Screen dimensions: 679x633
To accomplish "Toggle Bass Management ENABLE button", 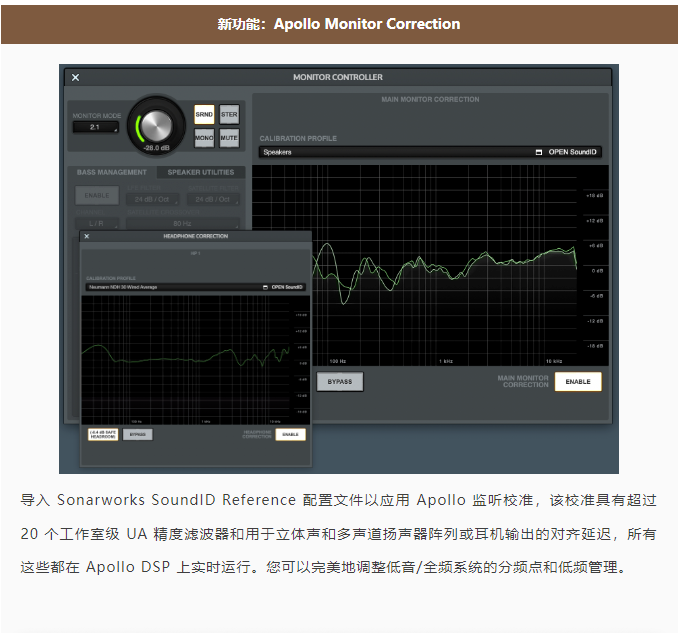I will [97, 195].
